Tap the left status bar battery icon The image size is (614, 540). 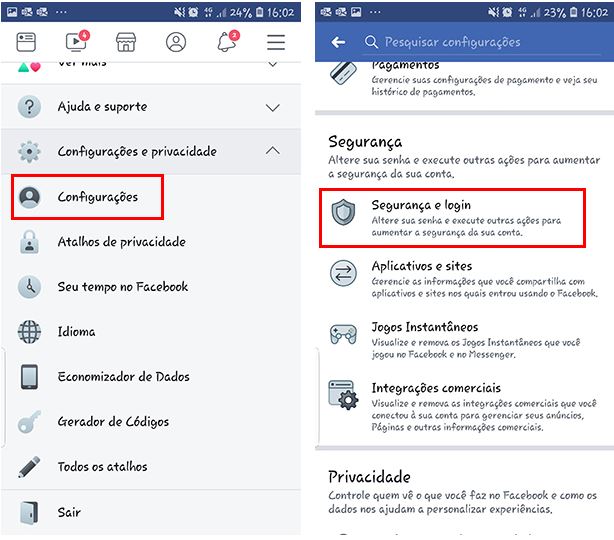[x=259, y=12]
